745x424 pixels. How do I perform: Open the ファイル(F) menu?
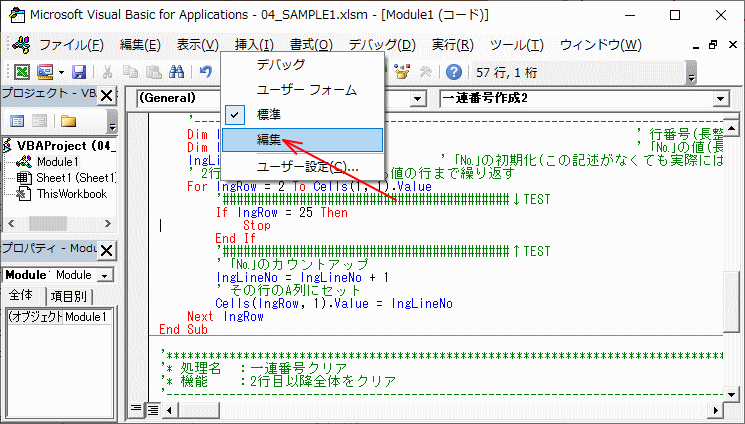pyautogui.click(x=71, y=45)
